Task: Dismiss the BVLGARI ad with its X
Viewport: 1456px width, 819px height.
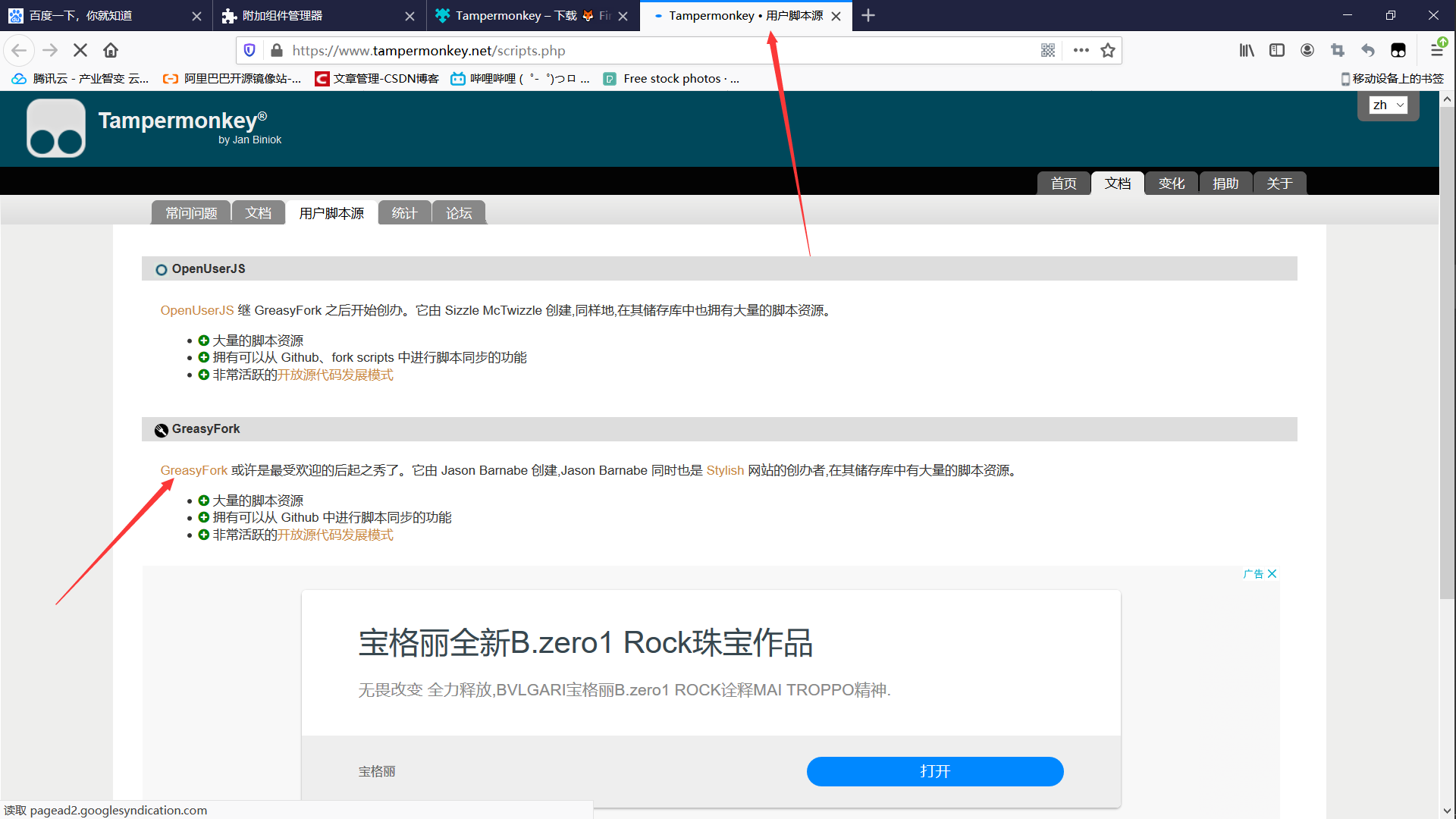Action: pos(1272,573)
